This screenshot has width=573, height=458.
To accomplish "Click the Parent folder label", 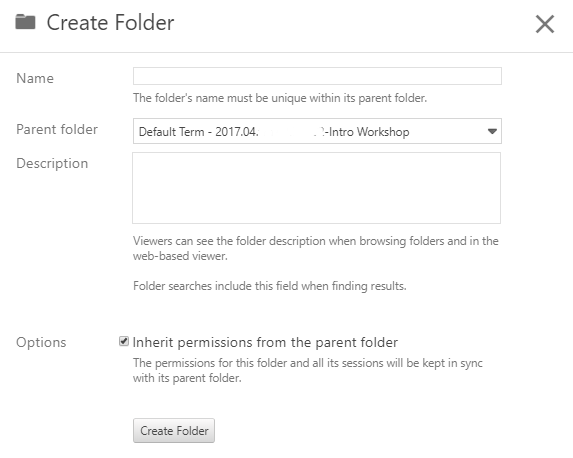I will 57,129.
